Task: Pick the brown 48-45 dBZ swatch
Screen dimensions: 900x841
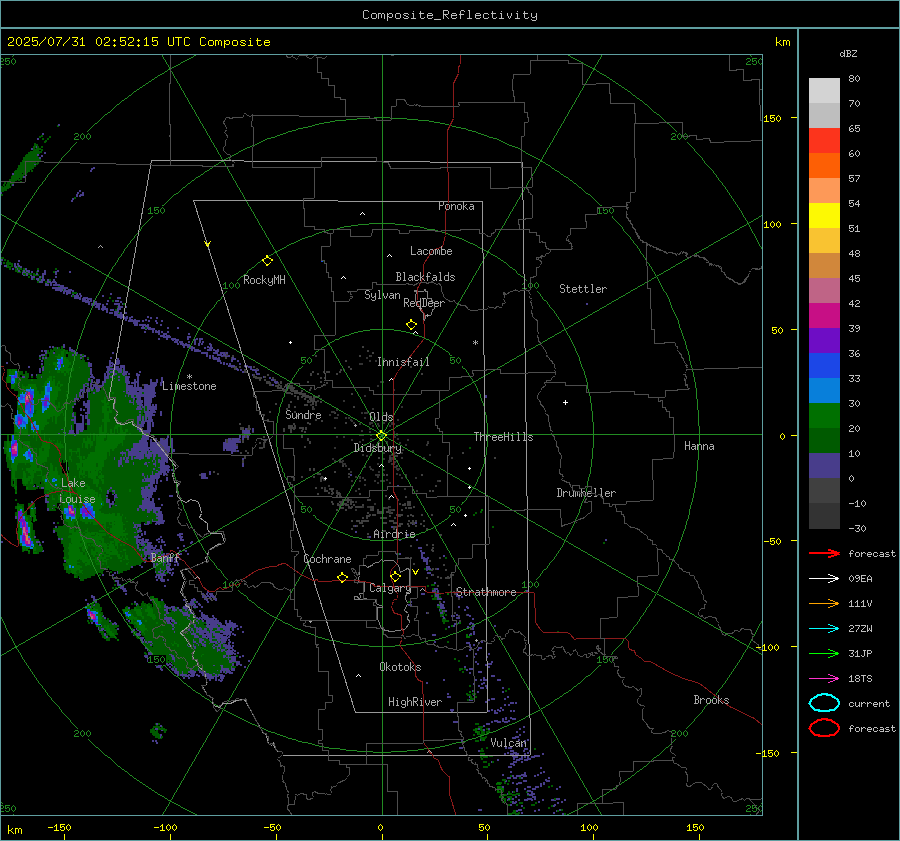Action: click(824, 266)
